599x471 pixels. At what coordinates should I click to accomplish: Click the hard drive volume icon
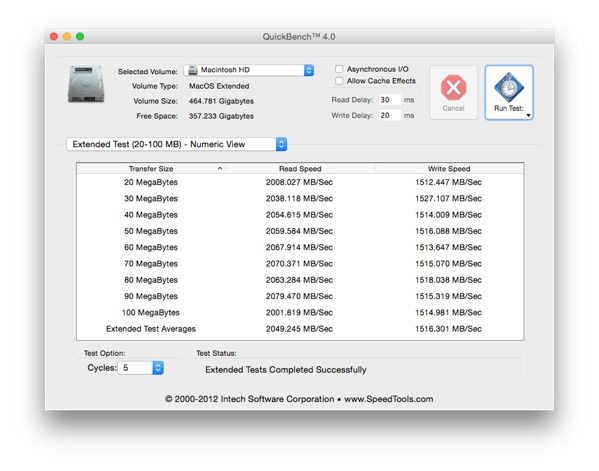tap(86, 84)
